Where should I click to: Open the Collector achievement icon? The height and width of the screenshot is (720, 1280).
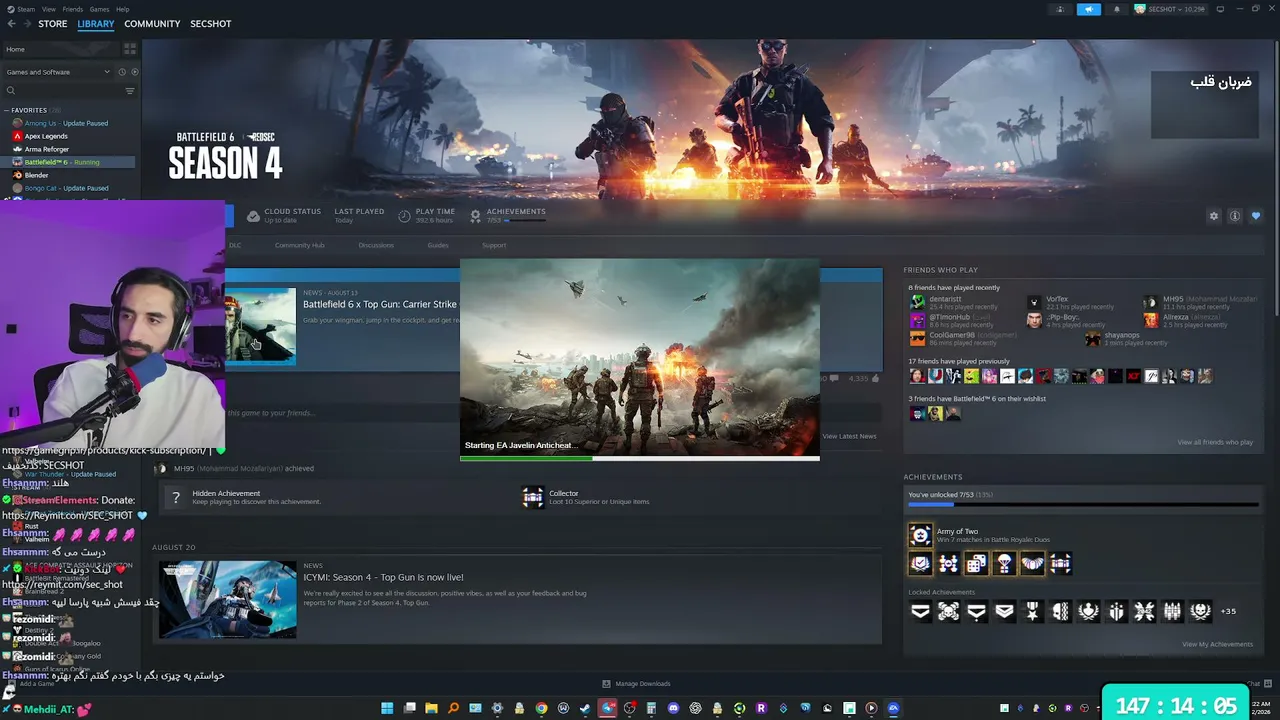[533, 497]
